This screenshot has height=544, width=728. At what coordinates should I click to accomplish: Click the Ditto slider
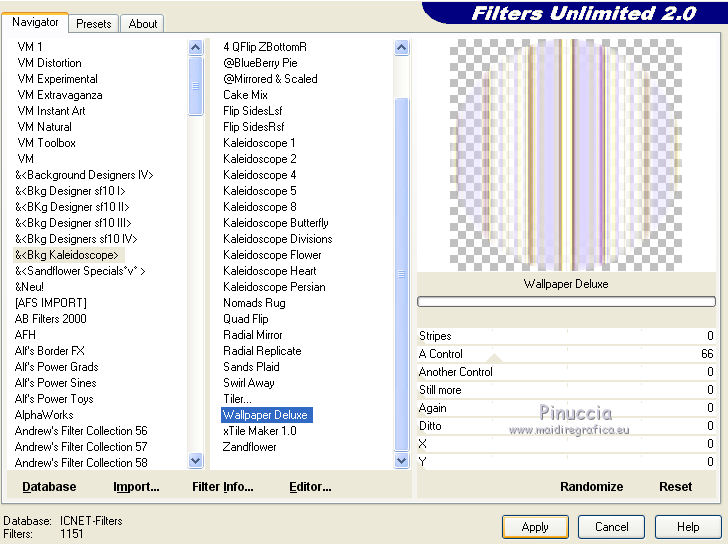point(566,426)
